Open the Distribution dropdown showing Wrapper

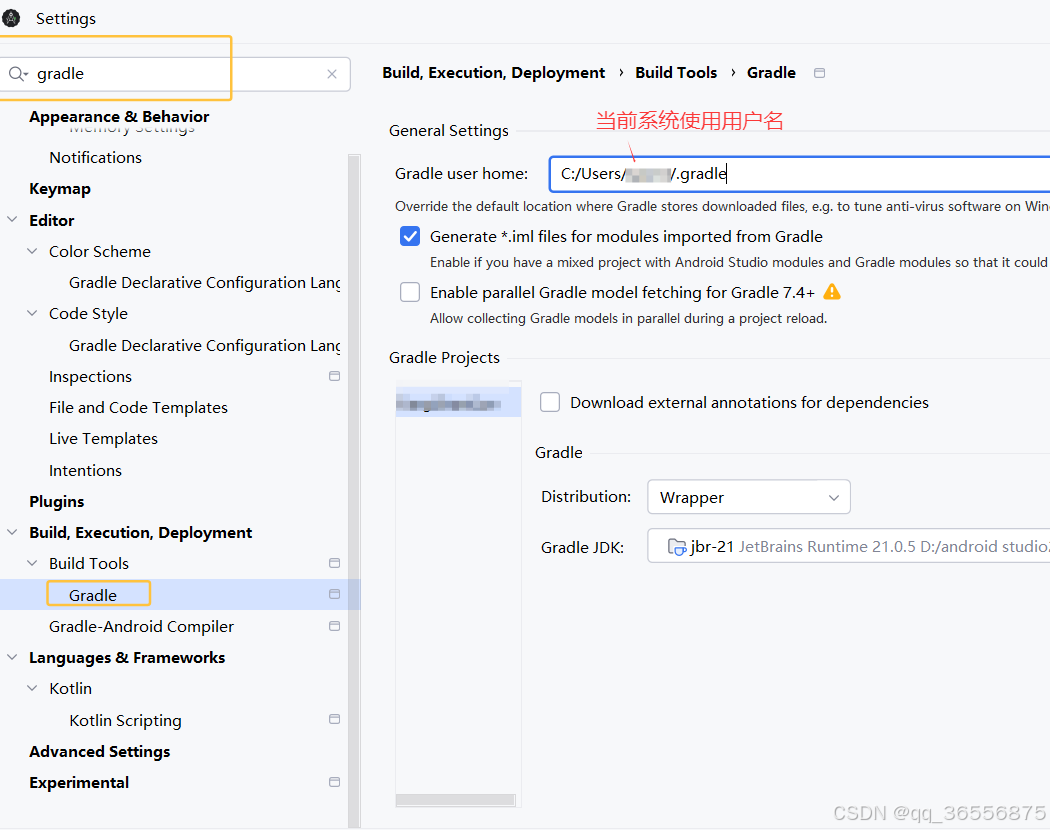pyautogui.click(x=748, y=497)
